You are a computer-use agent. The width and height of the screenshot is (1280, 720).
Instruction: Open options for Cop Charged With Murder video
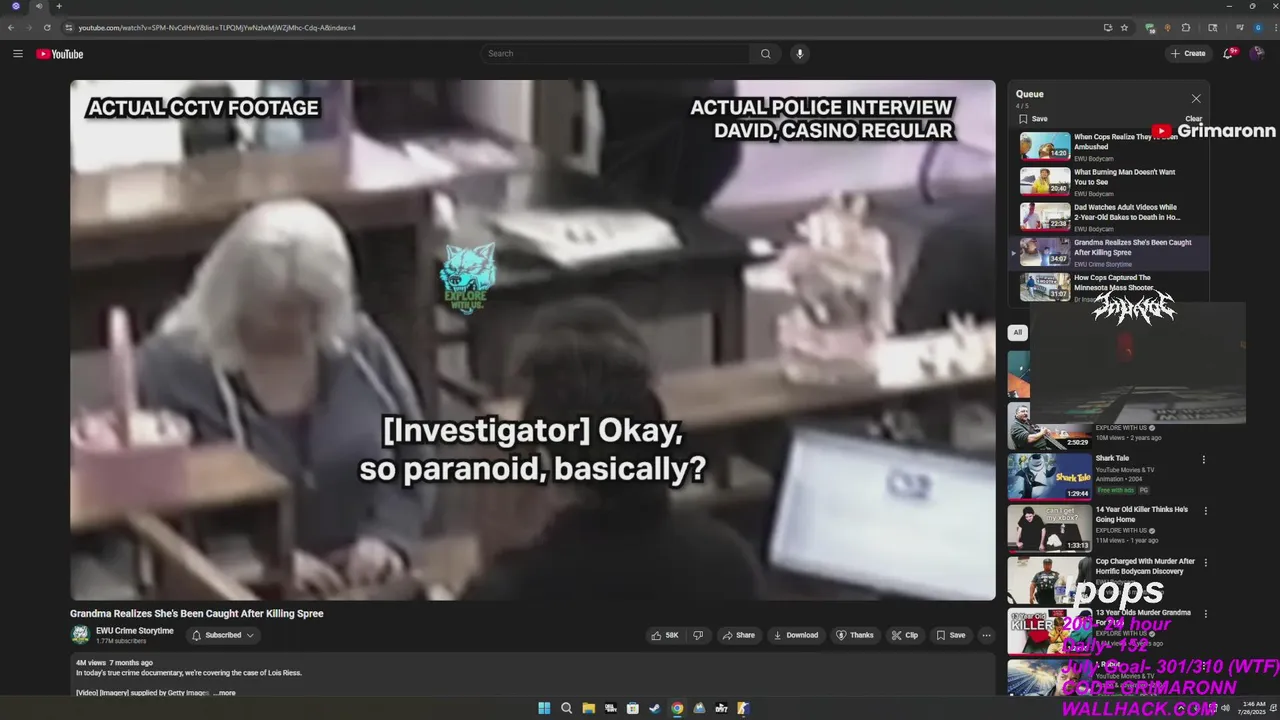(1205, 563)
